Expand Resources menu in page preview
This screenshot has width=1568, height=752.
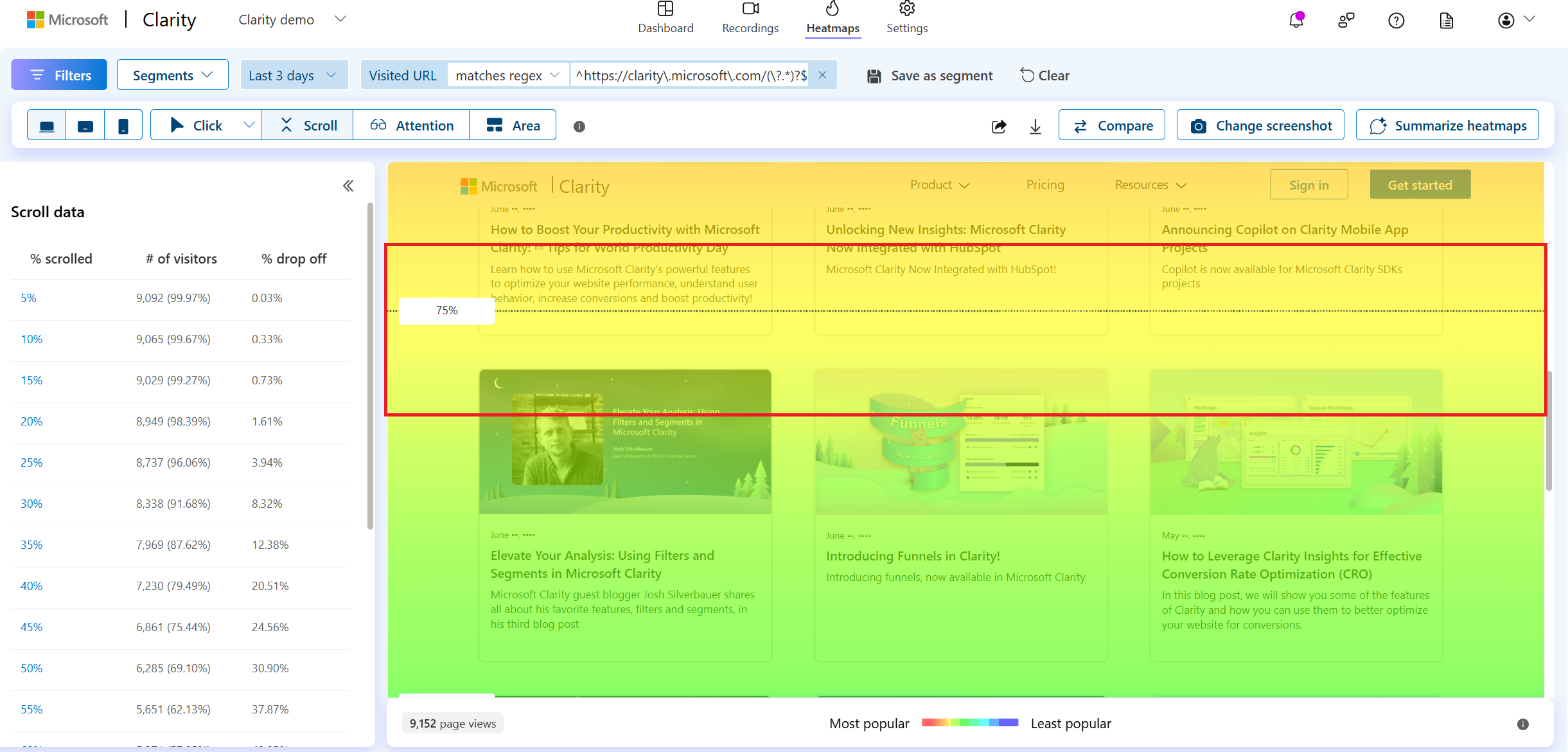(1150, 185)
